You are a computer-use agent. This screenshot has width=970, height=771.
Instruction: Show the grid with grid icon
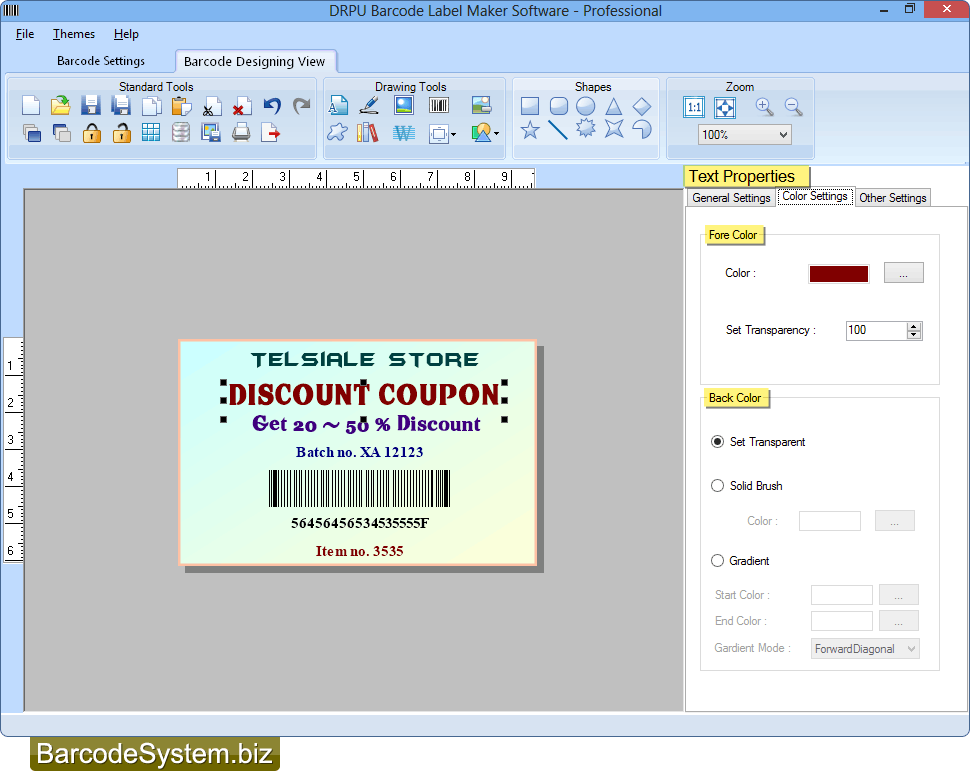(151, 132)
